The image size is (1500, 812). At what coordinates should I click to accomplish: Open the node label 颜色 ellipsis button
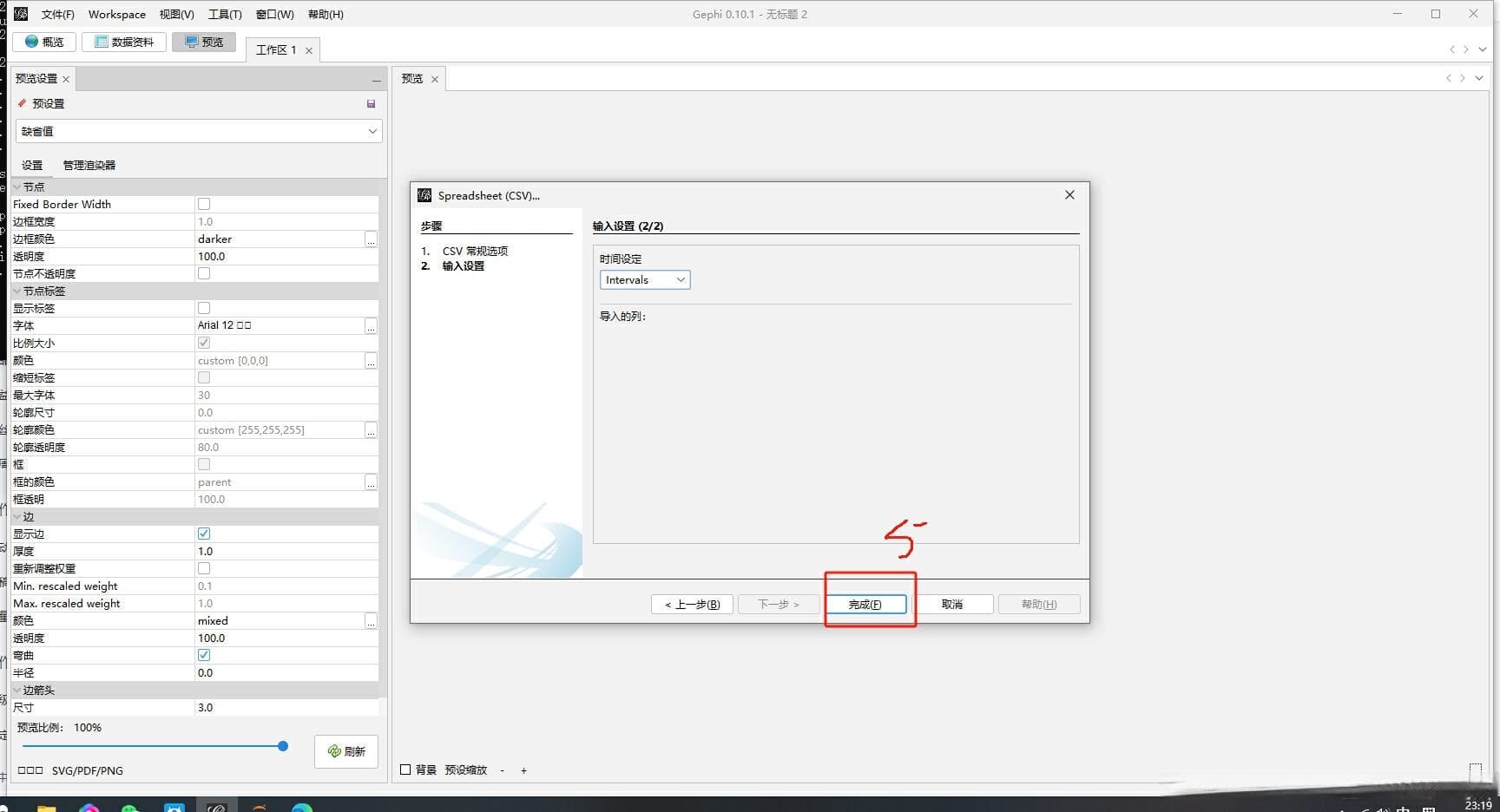371,360
